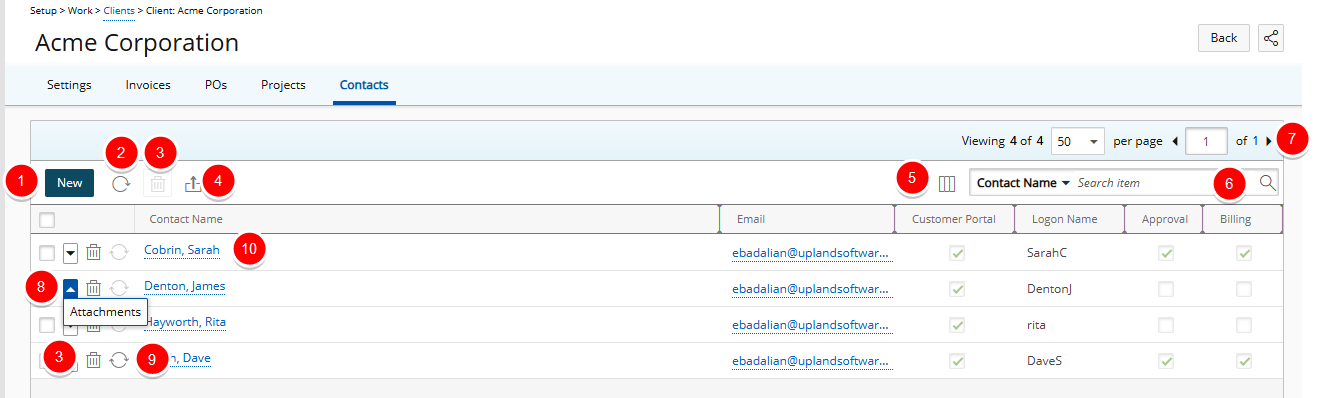Toggle Customer Portal checkbox for DaveS

click(957, 361)
